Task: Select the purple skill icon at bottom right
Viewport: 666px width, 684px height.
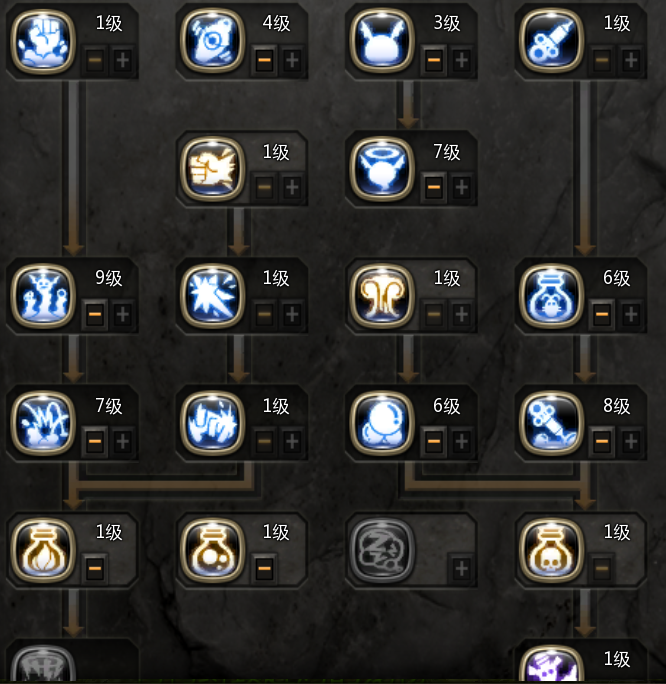Action: pyautogui.click(x=551, y=664)
